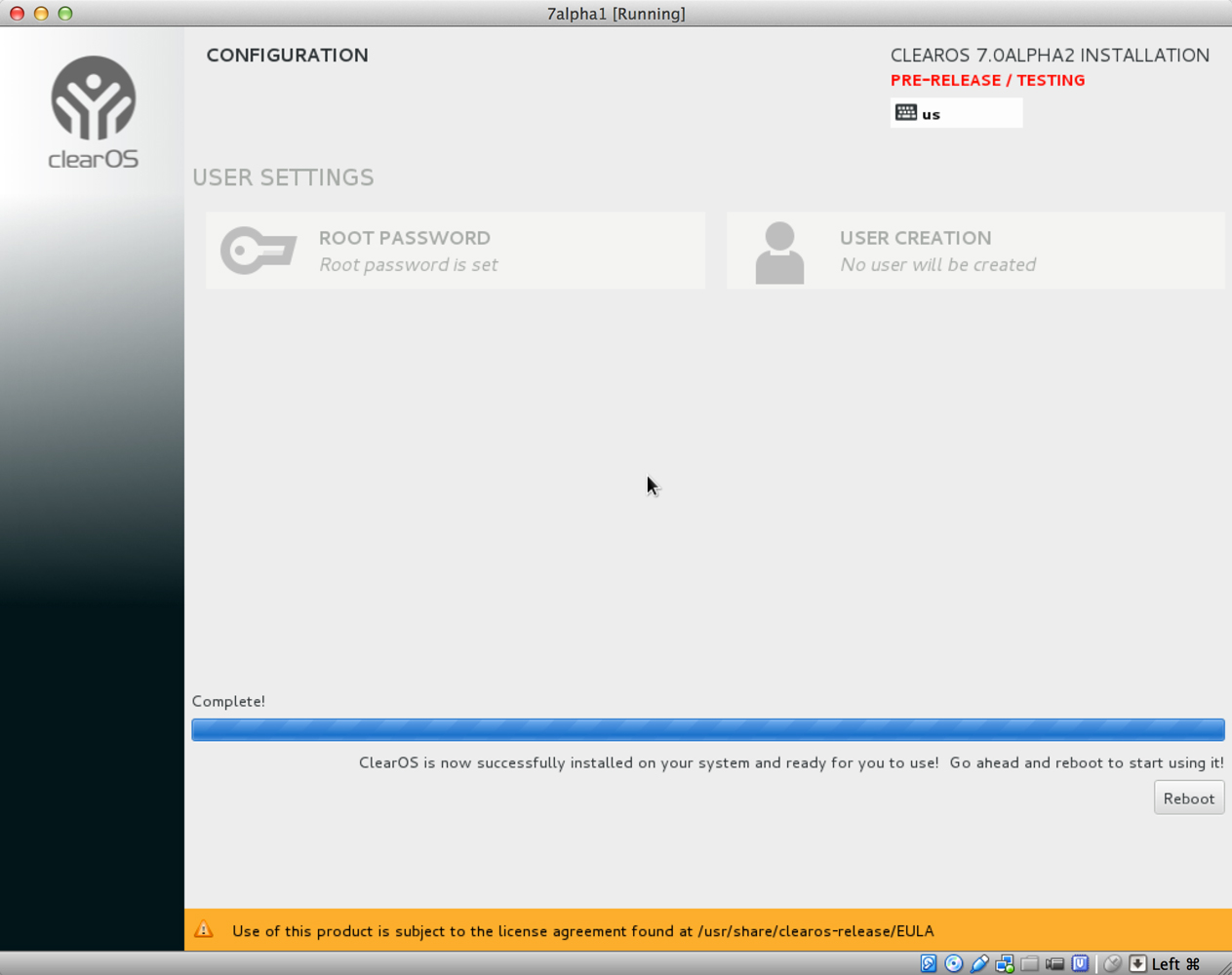Click the user creation person icon

(779, 253)
